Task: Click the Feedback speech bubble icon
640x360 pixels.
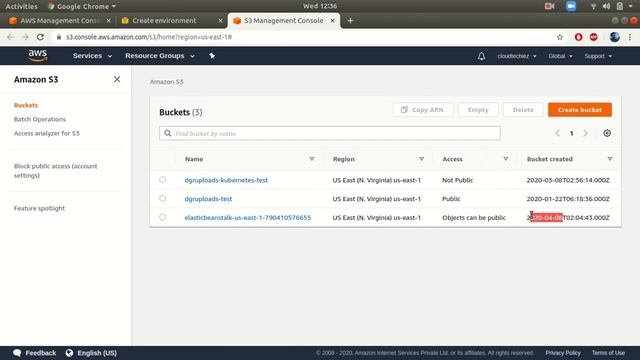Action: 17,353
